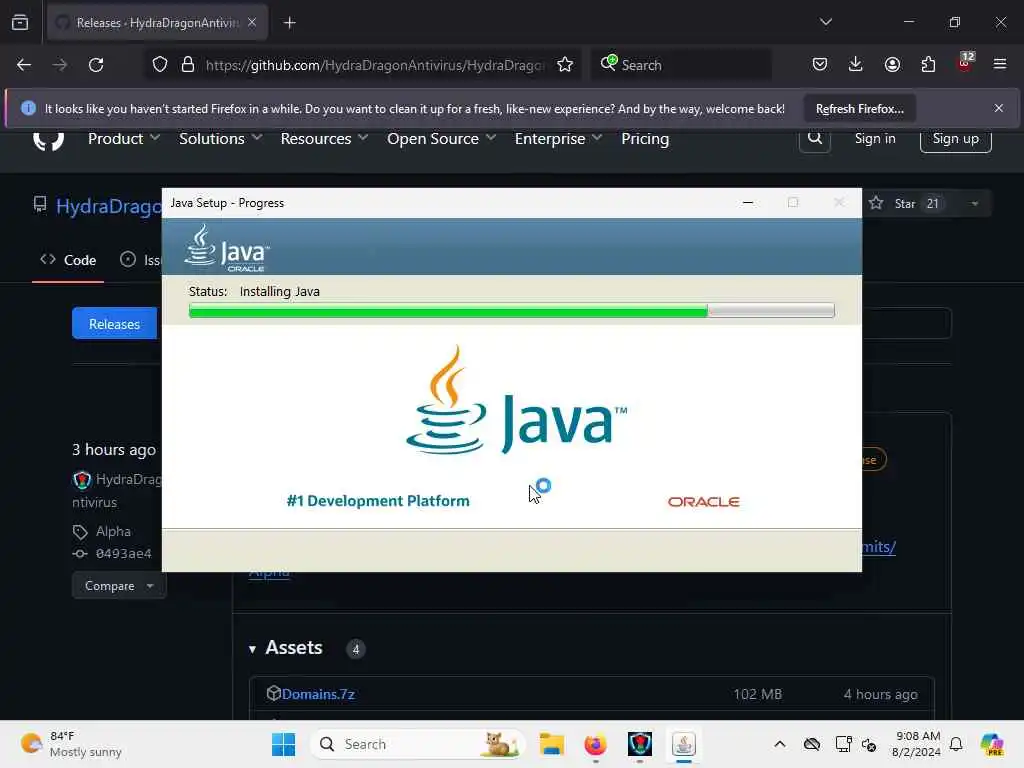Screen dimensions: 1024x768
Task: Open the shield antivirus app in taskbar
Action: tap(639, 744)
